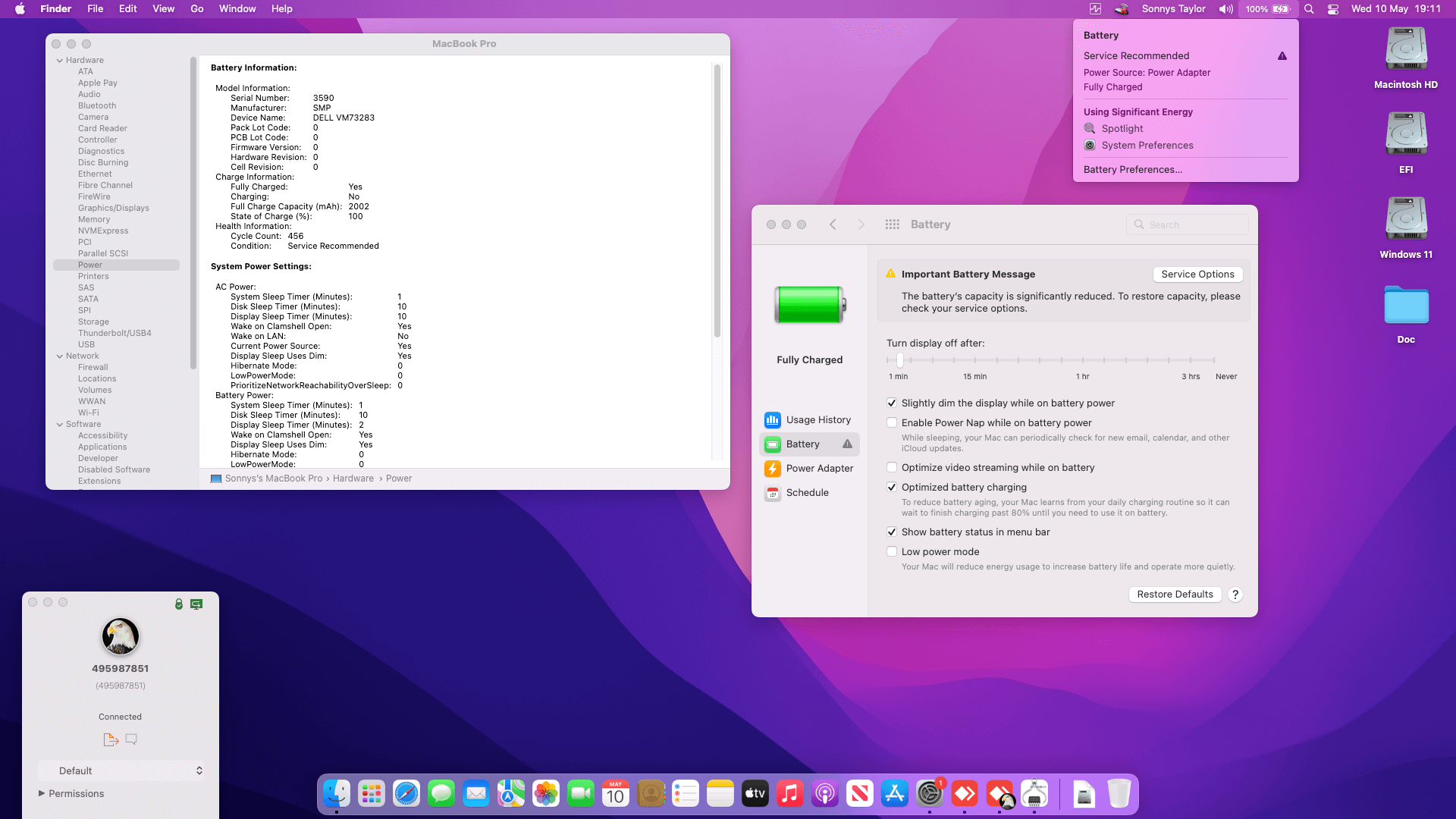Select Thunderbolt/USB4 in Hardware list
Image resolution: width=1456 pixels, height=819 pixels.
click(x=115, y=334)
